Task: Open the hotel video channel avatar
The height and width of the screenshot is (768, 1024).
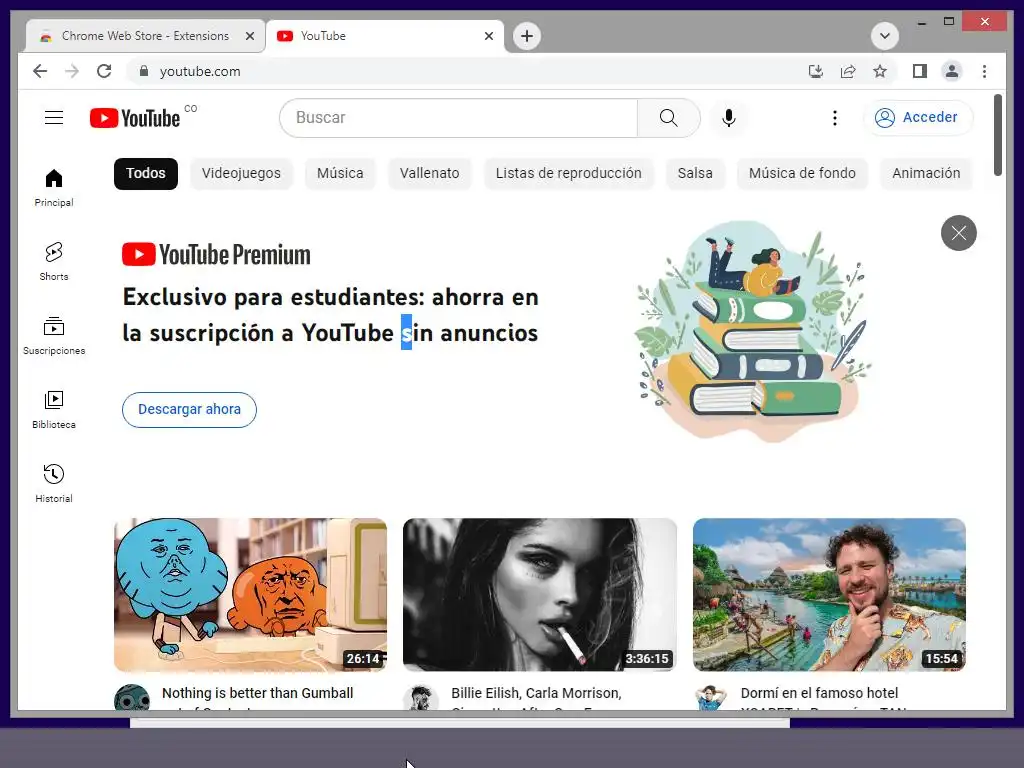Action: (711, 697)
